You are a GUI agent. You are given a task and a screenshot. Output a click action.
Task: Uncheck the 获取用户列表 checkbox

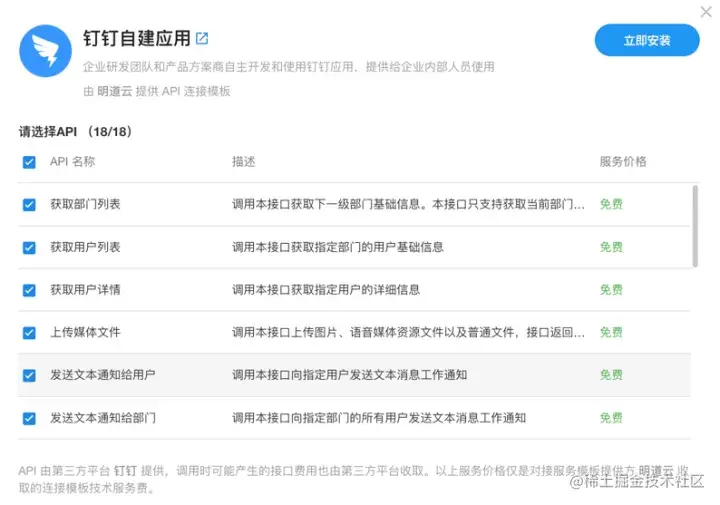(x=29, y=247)
